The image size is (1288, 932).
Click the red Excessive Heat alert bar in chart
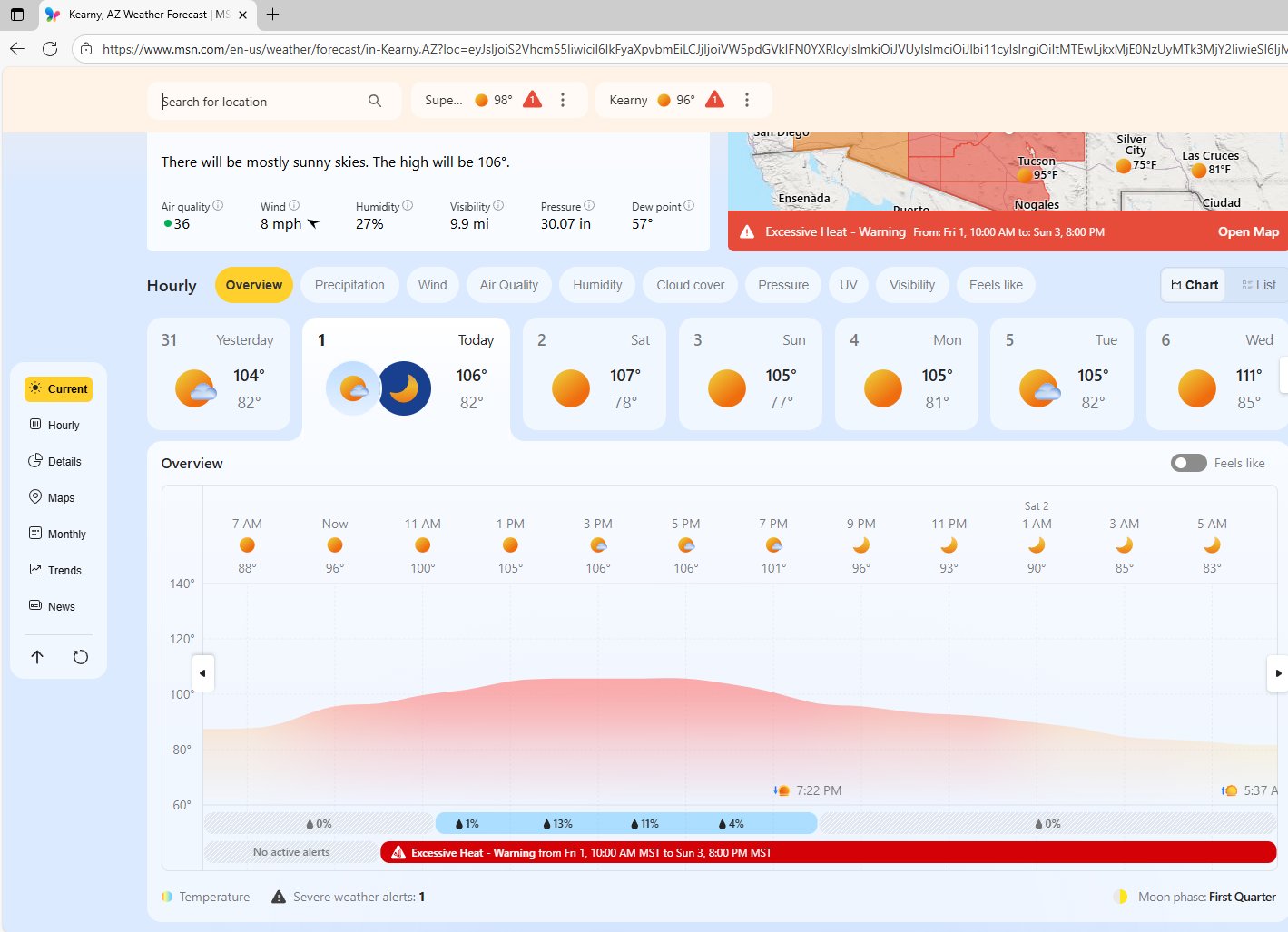point(829,852)
